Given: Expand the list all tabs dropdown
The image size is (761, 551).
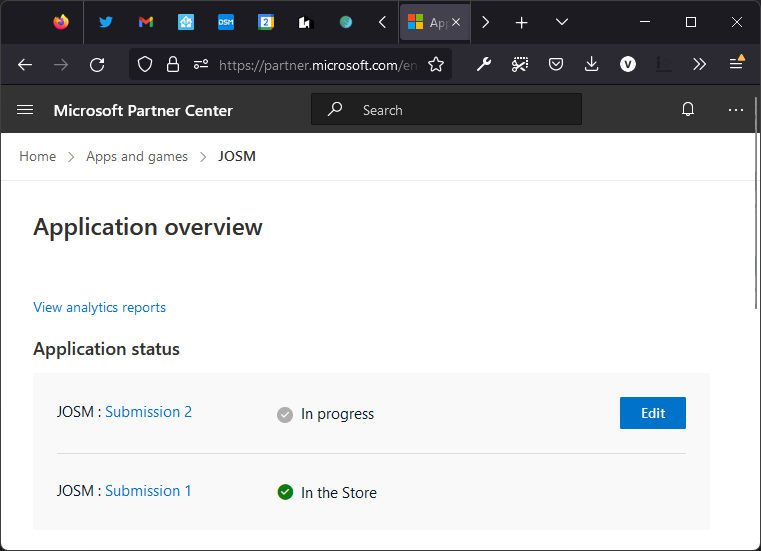Looking at the screenshot, I should coord(562,22).
